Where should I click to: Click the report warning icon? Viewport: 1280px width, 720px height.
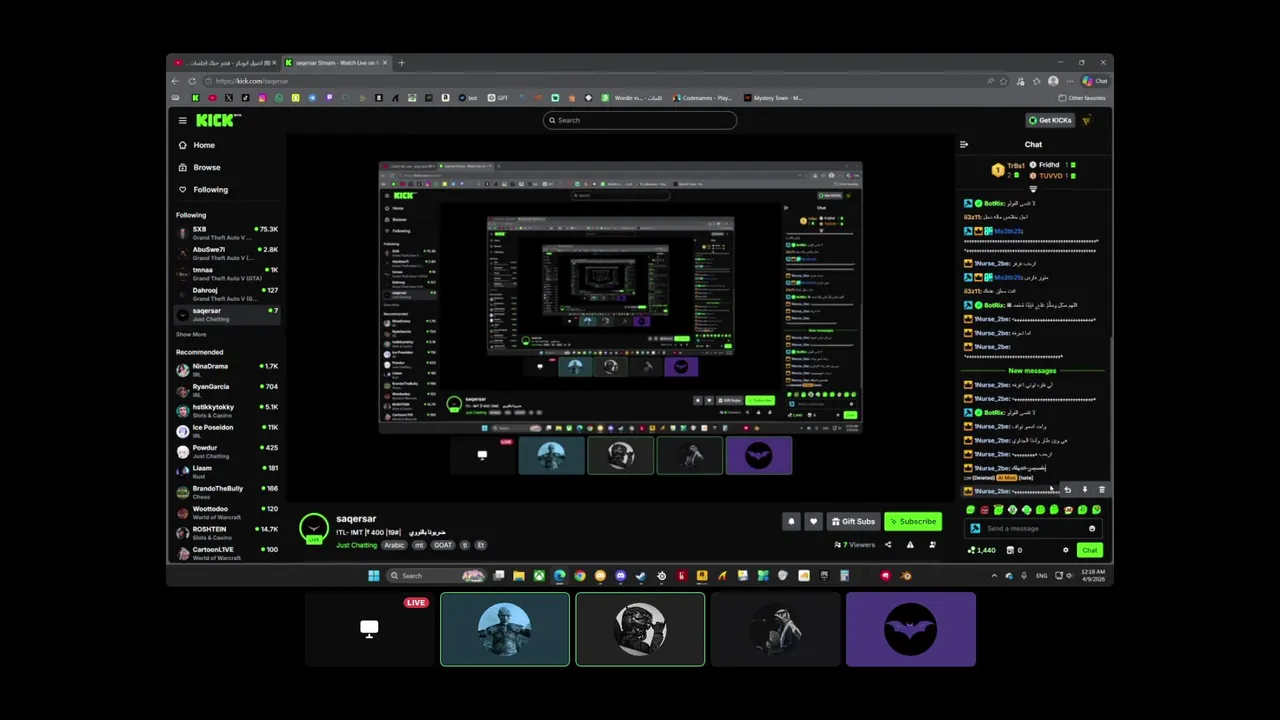click(910, 545)
